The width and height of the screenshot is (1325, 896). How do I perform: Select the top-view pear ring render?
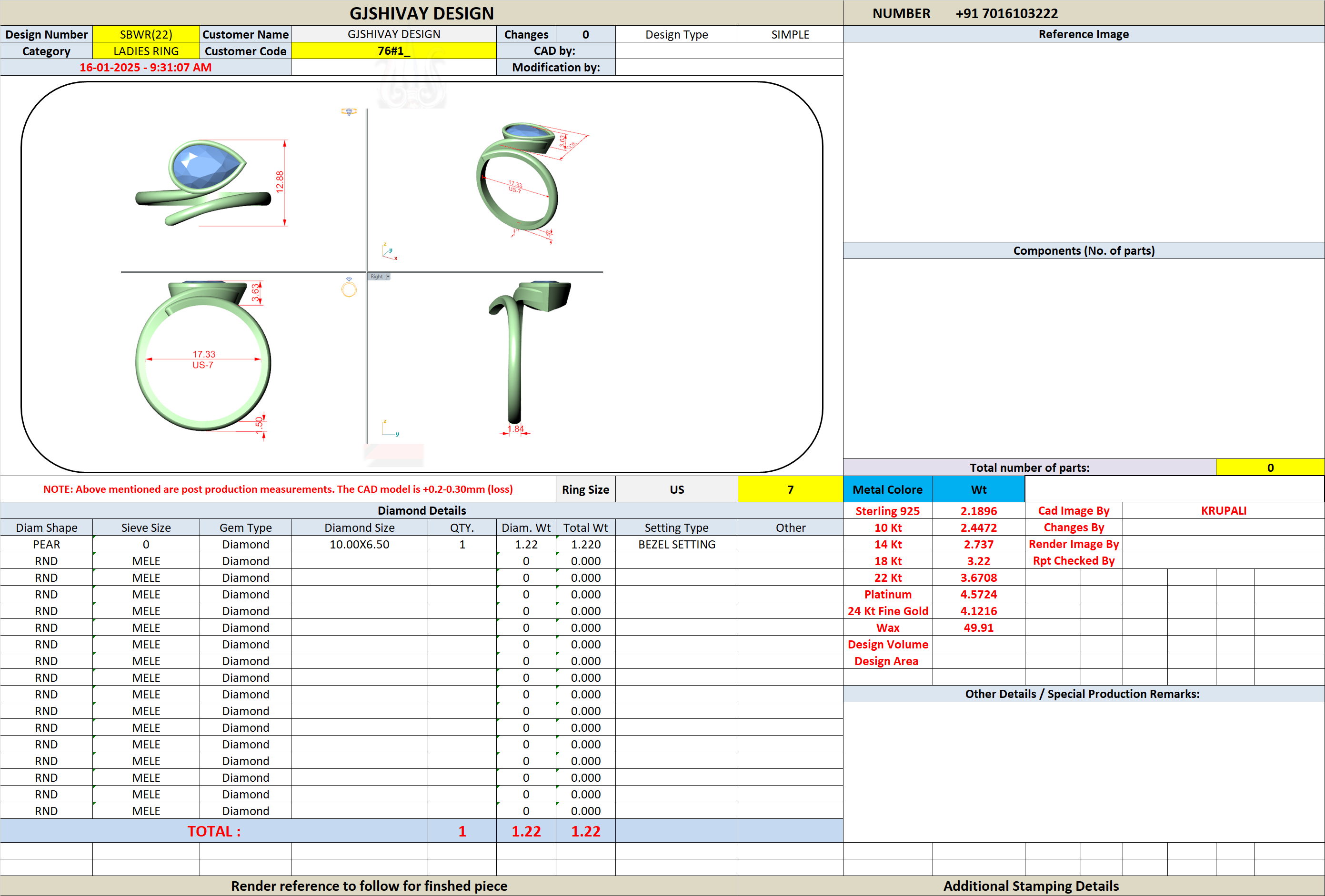coord(203,182)
